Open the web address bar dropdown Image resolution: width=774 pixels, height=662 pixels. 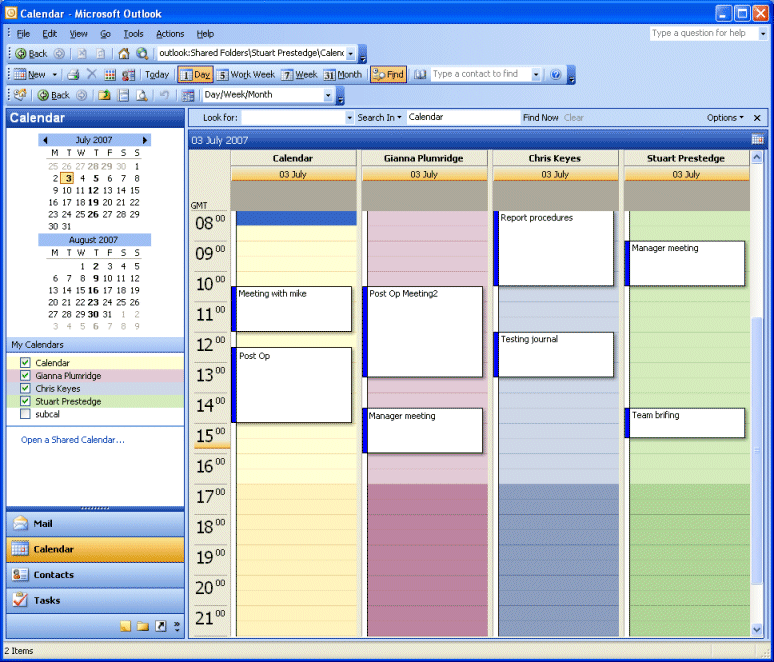point(350,53)
